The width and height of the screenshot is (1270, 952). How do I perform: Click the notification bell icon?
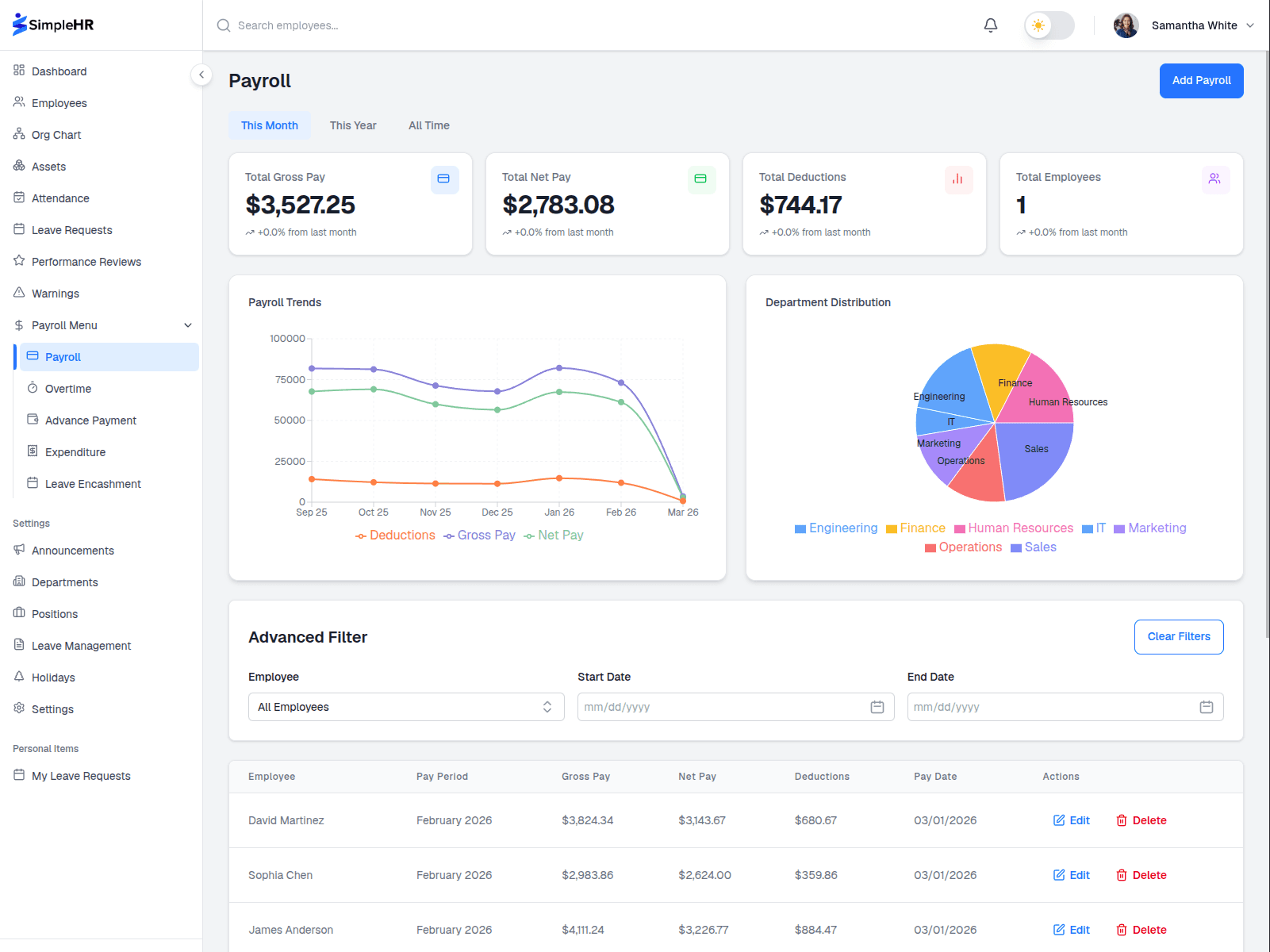point(990,25)
